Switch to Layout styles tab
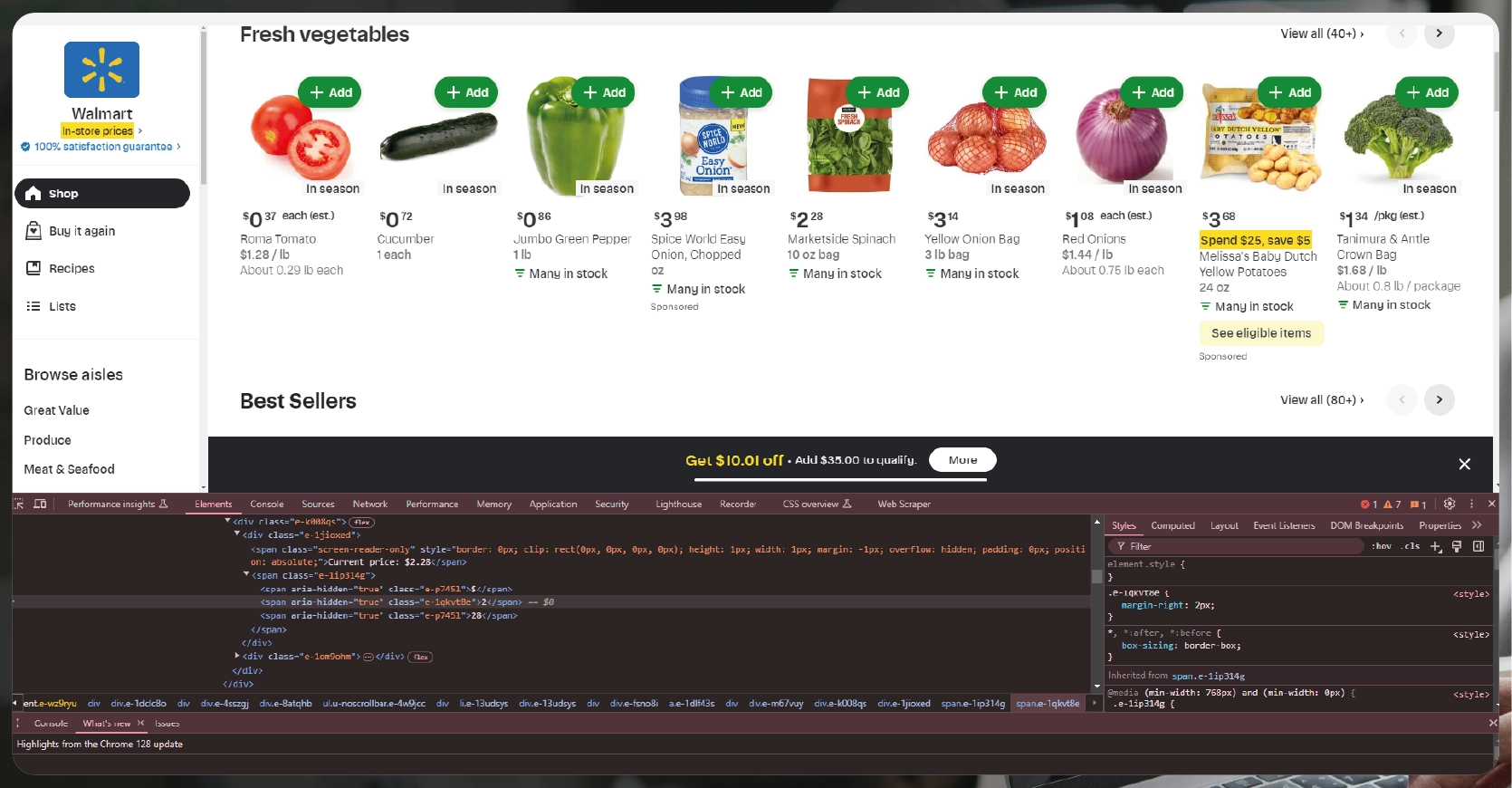Image resolution: width=1512 pixels, height=788 pixels. click(x=1224, y=525)
